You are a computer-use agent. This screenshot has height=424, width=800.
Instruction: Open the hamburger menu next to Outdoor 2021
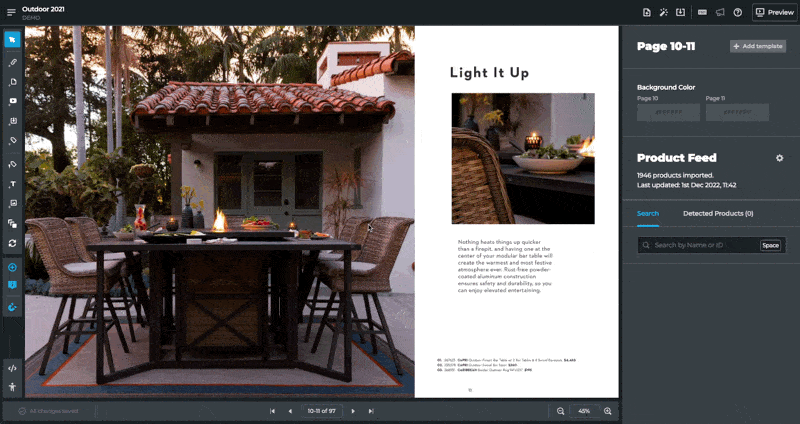pyautogui.click(x=10, y=12)
